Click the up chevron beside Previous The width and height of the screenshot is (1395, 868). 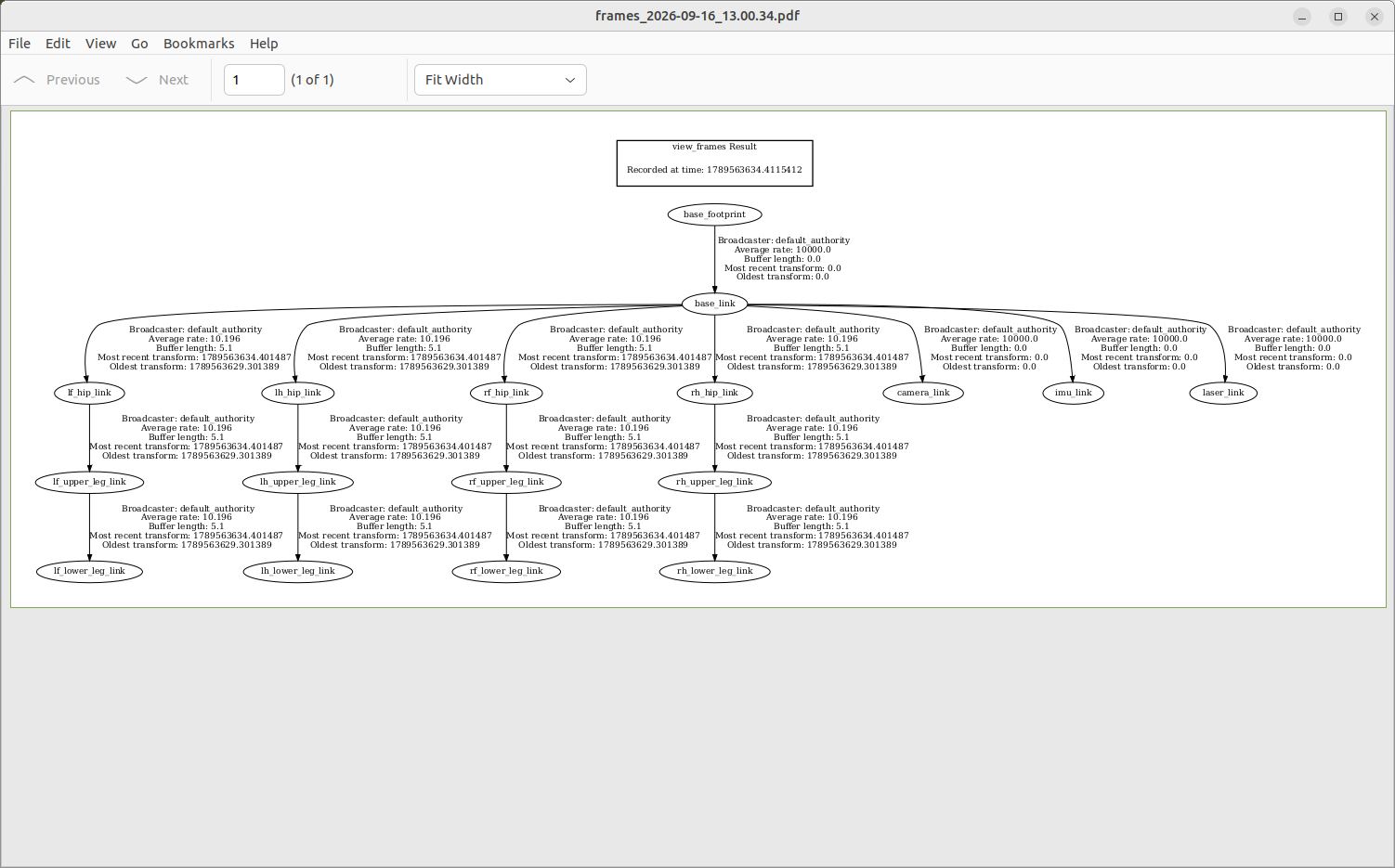pos(24,80)
